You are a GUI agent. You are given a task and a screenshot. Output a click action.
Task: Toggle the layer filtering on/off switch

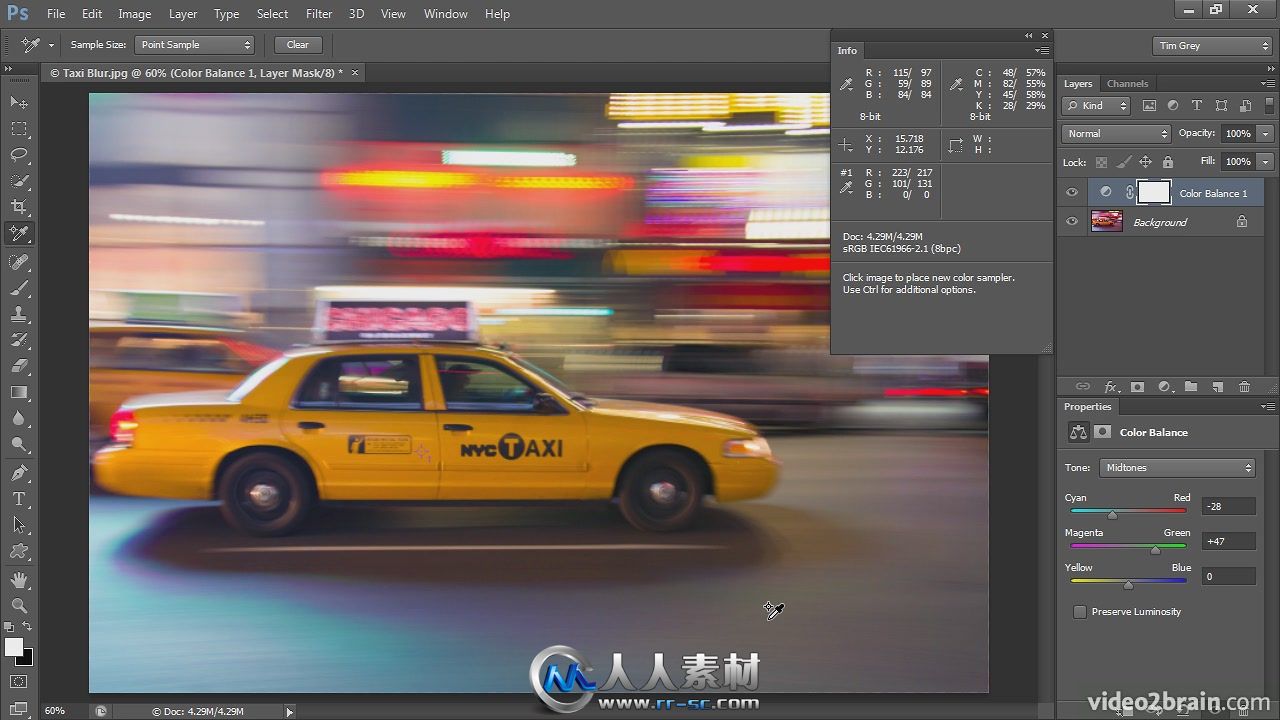coord(1268,105)
